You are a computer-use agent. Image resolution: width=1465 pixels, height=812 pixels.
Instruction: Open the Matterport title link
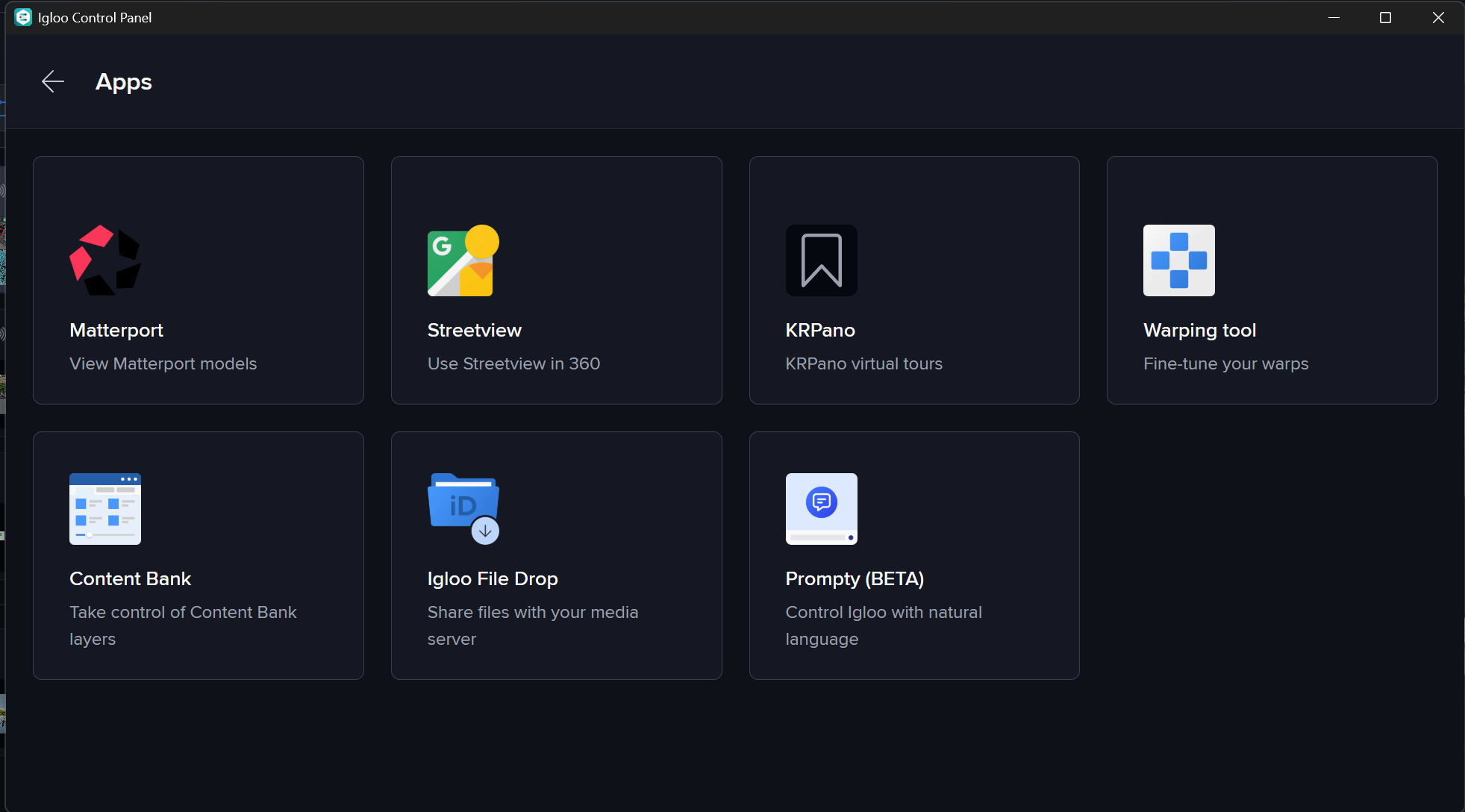116,330
